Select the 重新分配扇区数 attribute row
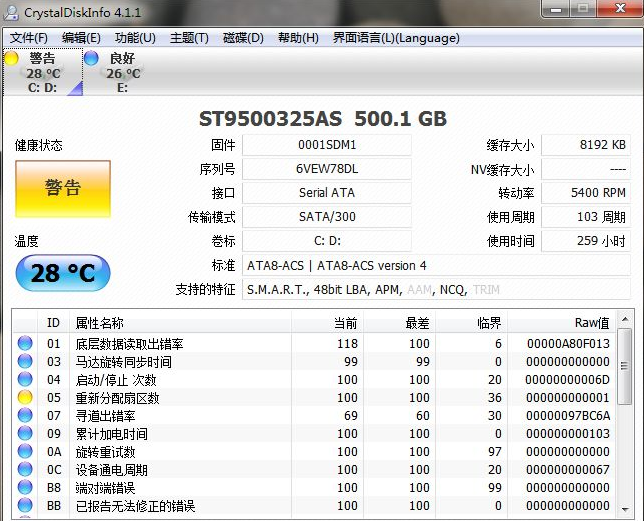Image resolution: width=644 pixels, height=521 pixels. 315,397
